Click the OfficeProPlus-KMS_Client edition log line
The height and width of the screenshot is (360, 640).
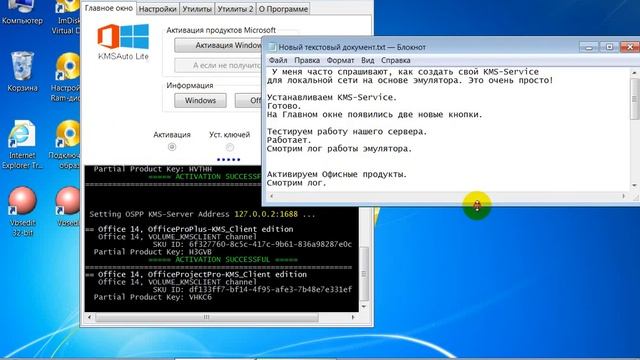click(x=190, y=229)
